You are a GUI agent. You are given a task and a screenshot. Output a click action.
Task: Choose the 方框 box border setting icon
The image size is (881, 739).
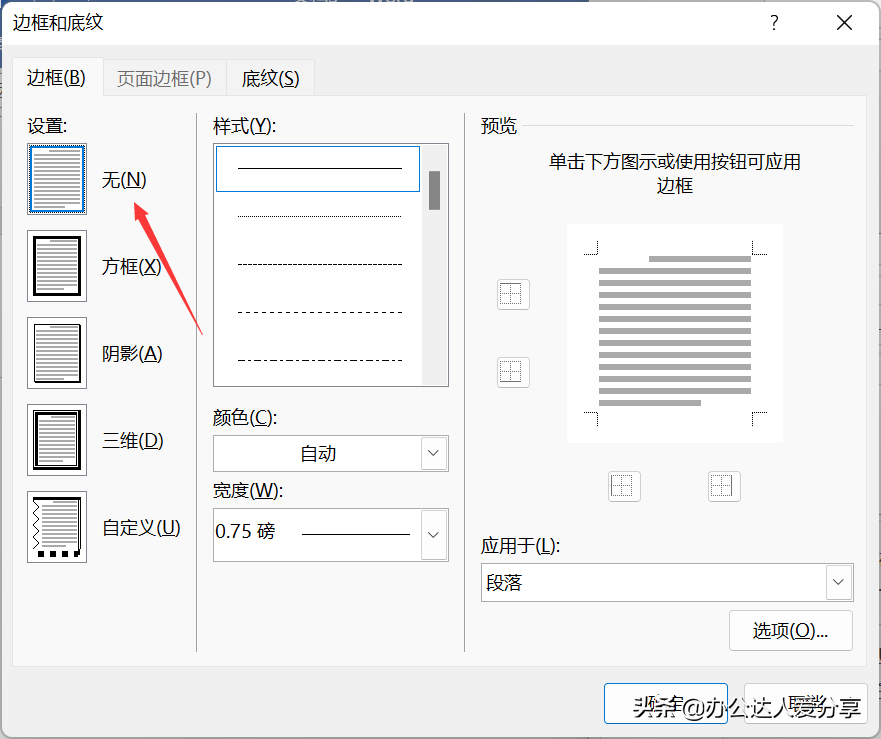tap(57, 266)
